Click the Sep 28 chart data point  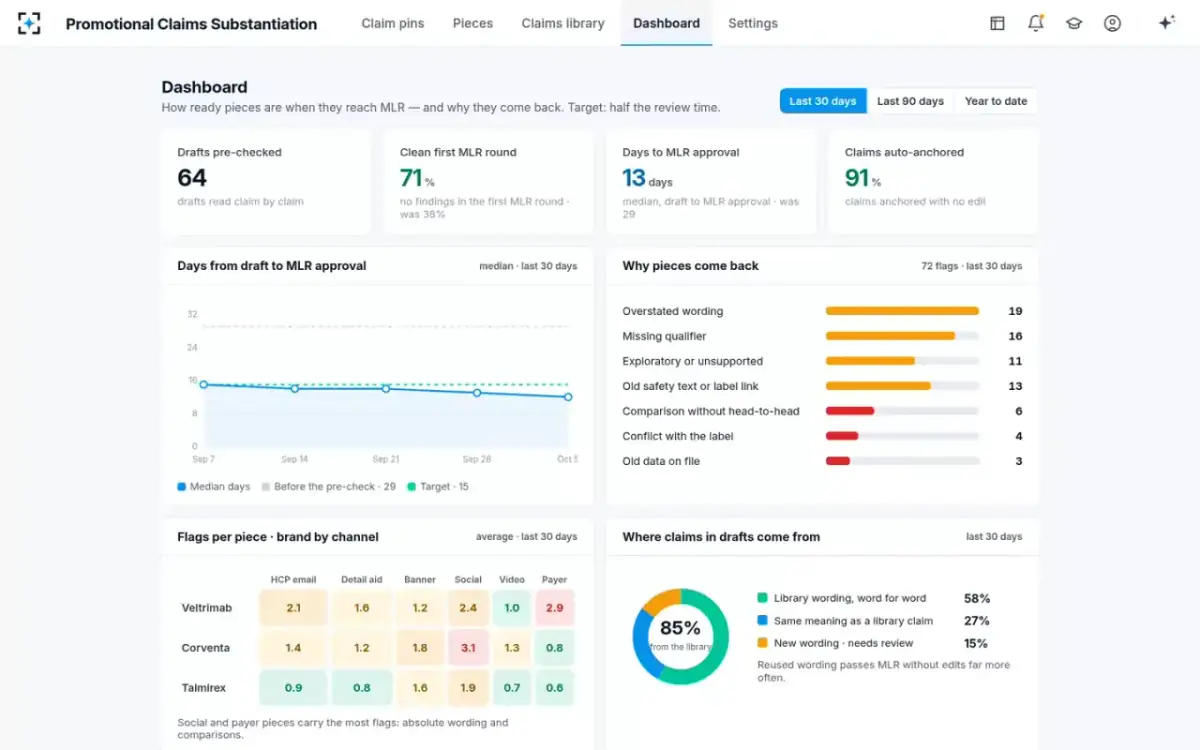point(477,393)
